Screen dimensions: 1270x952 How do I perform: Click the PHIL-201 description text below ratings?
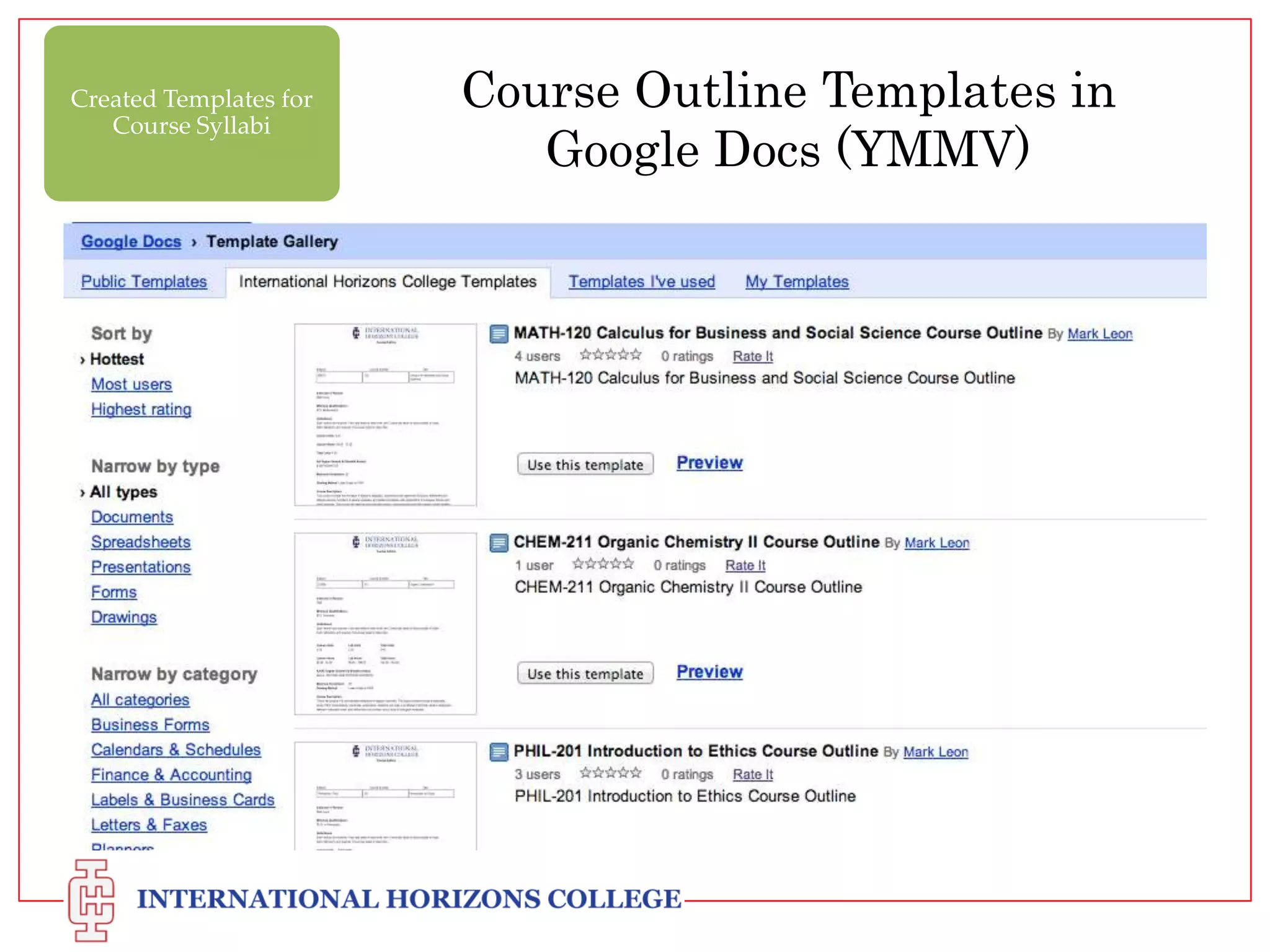[685, 796]
